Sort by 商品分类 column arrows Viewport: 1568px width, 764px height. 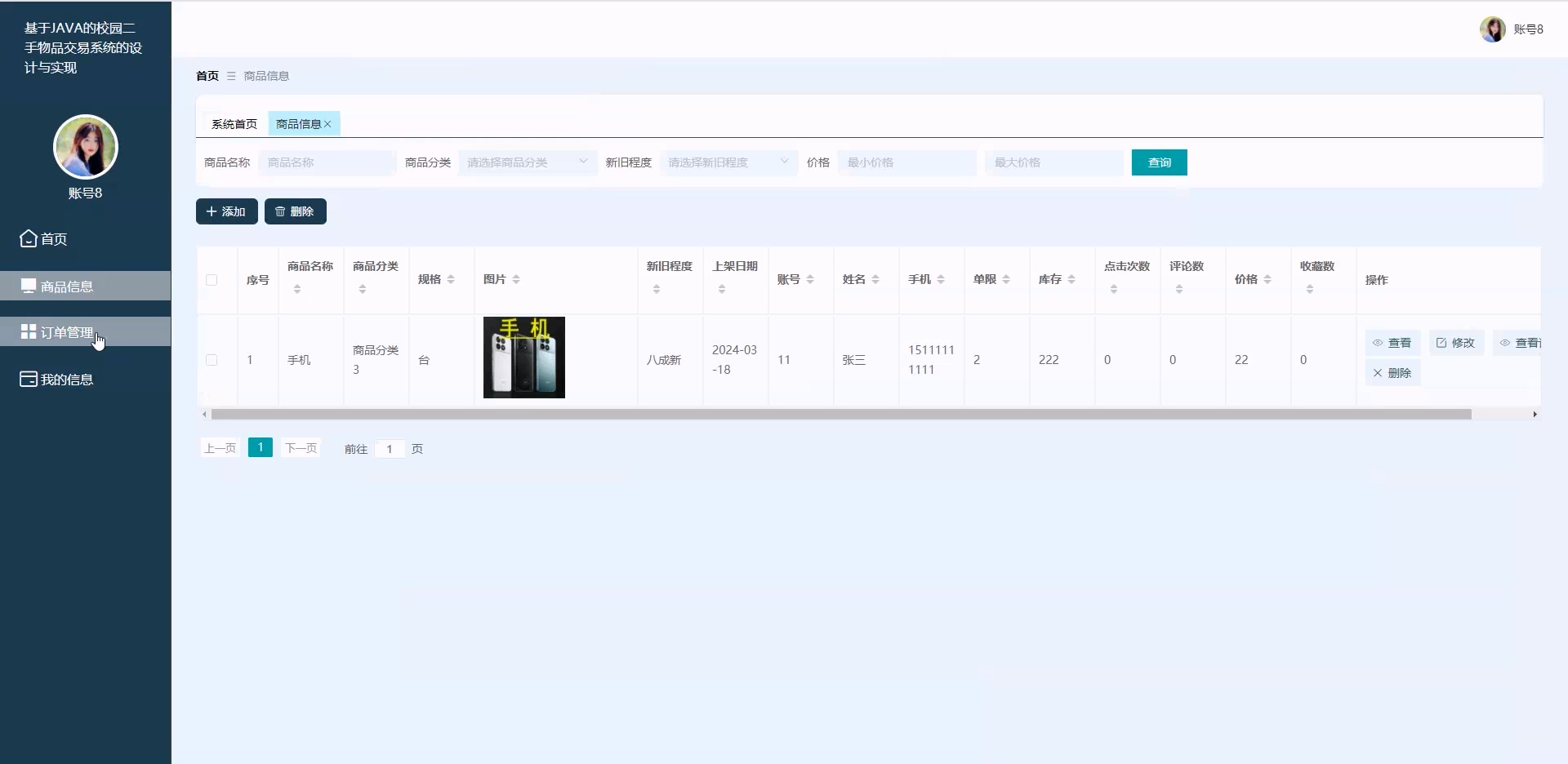363,289
